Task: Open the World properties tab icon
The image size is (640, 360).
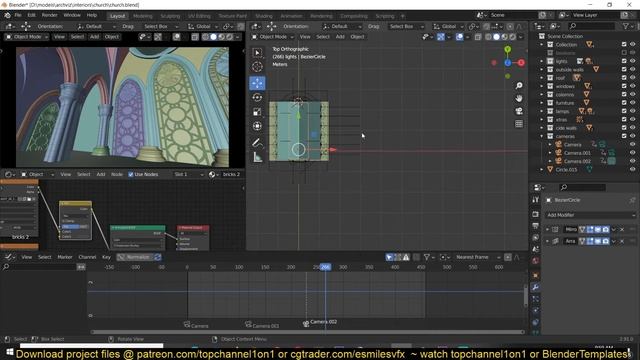Action: (x=536, y=261)
